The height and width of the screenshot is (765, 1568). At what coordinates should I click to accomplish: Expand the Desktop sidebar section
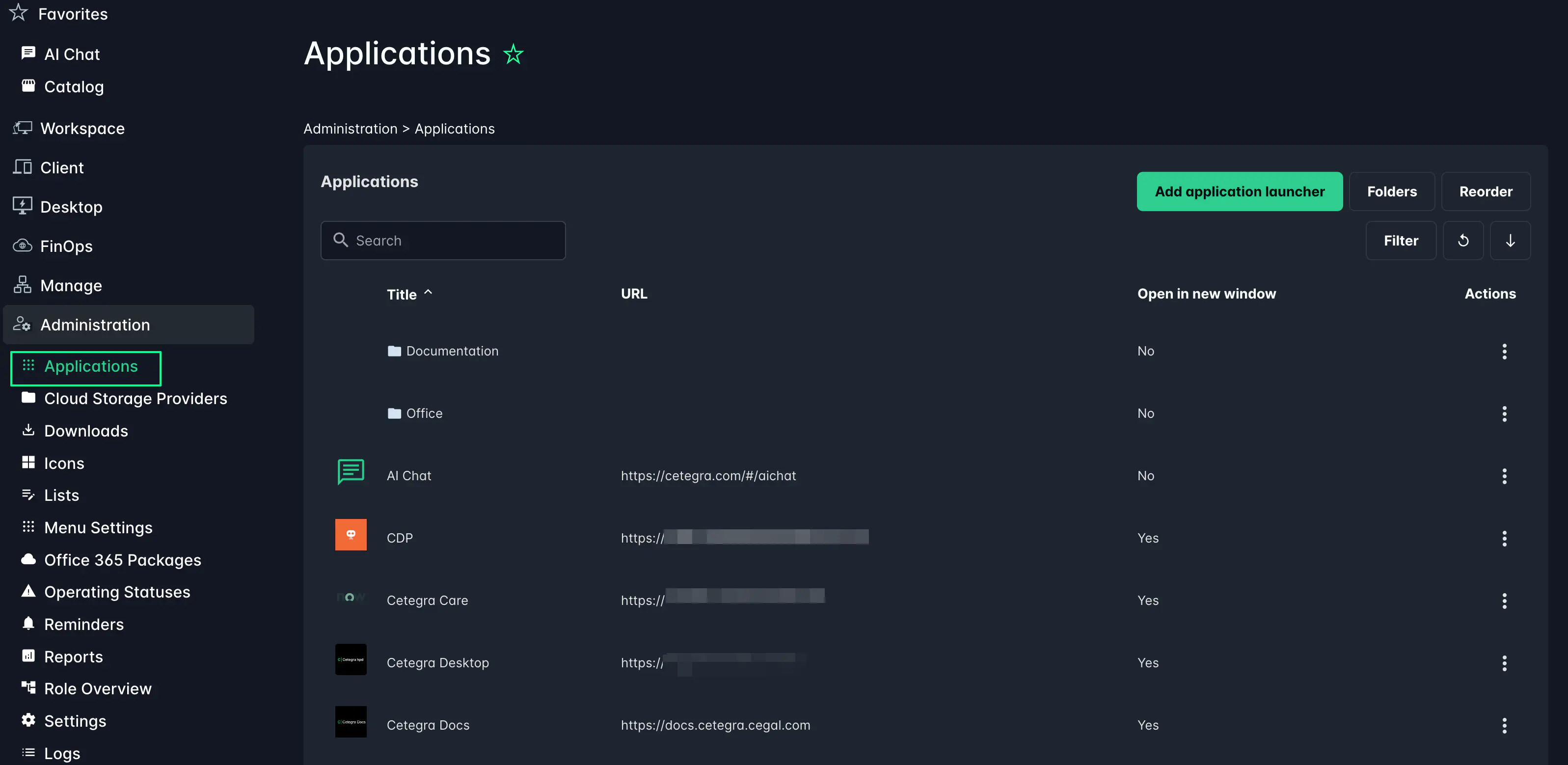tap(71, 207)
